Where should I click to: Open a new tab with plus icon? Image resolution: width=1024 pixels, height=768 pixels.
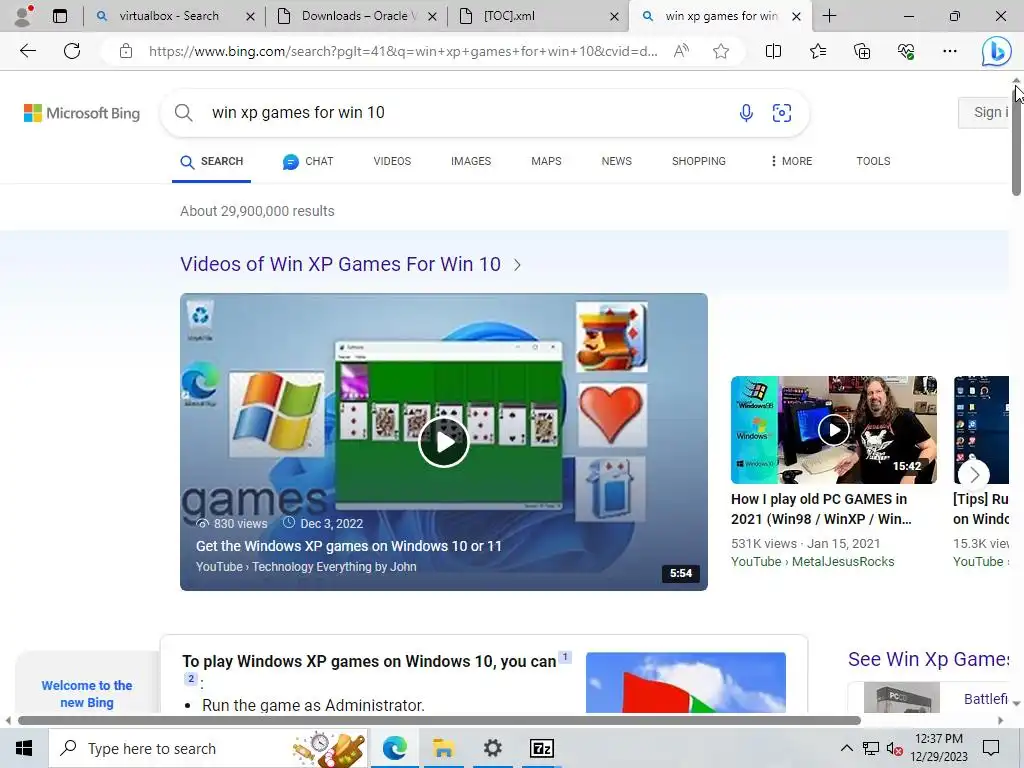pyautogui.click(x=829, y=16)
